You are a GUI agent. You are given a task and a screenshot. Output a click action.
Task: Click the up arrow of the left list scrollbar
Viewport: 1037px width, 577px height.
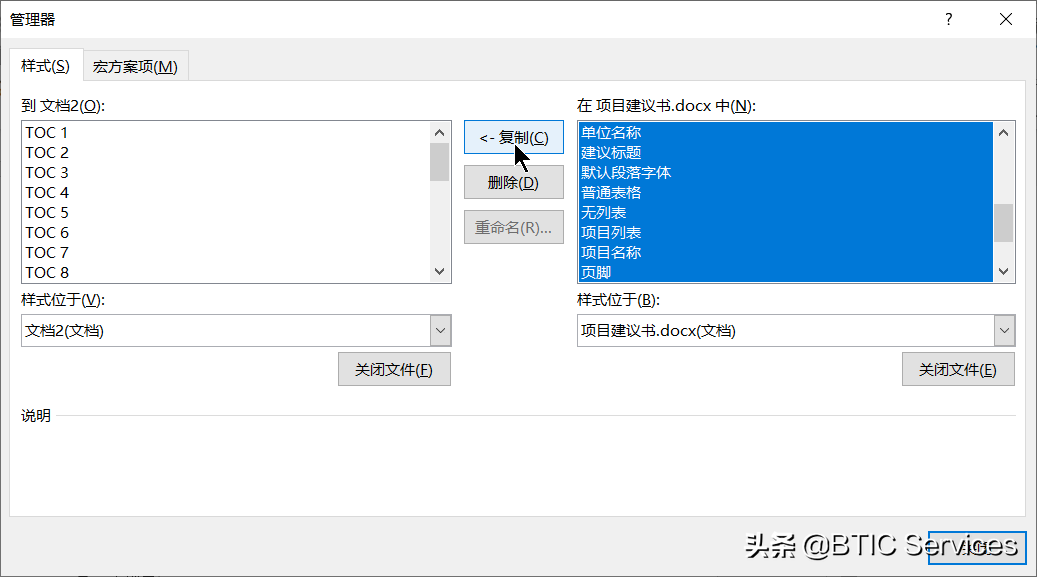coord(440,132)
